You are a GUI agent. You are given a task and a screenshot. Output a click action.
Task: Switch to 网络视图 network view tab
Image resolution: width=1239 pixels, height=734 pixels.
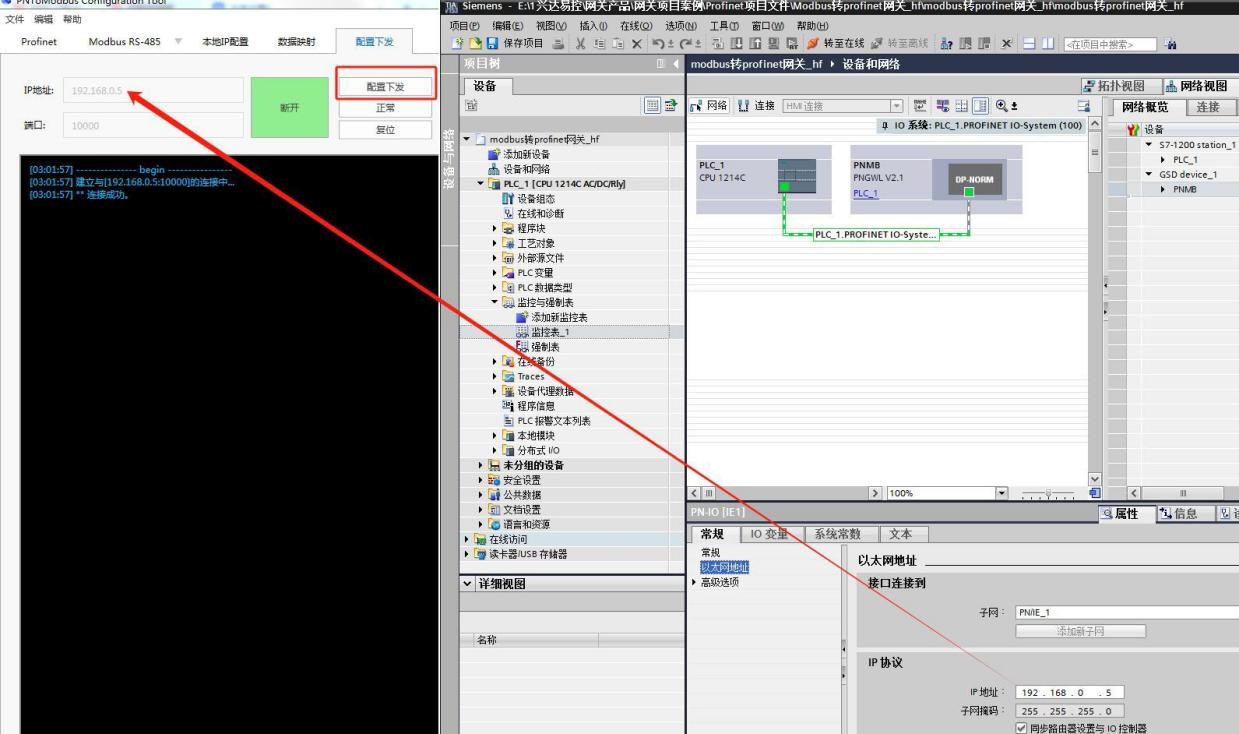tap(1198, 86)
